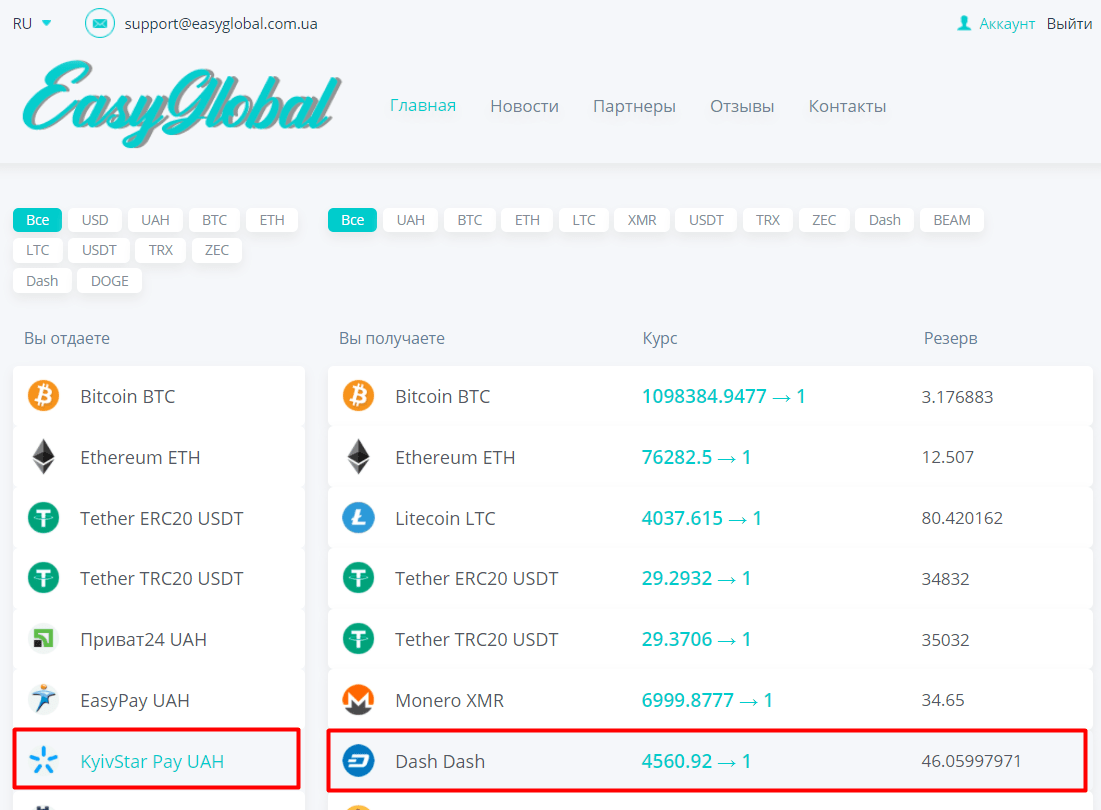Click the Выйти logout link
Image resolution: width=1101 pixels, height=810 pixels.
pyautogui.click(x=1069, y=23)
